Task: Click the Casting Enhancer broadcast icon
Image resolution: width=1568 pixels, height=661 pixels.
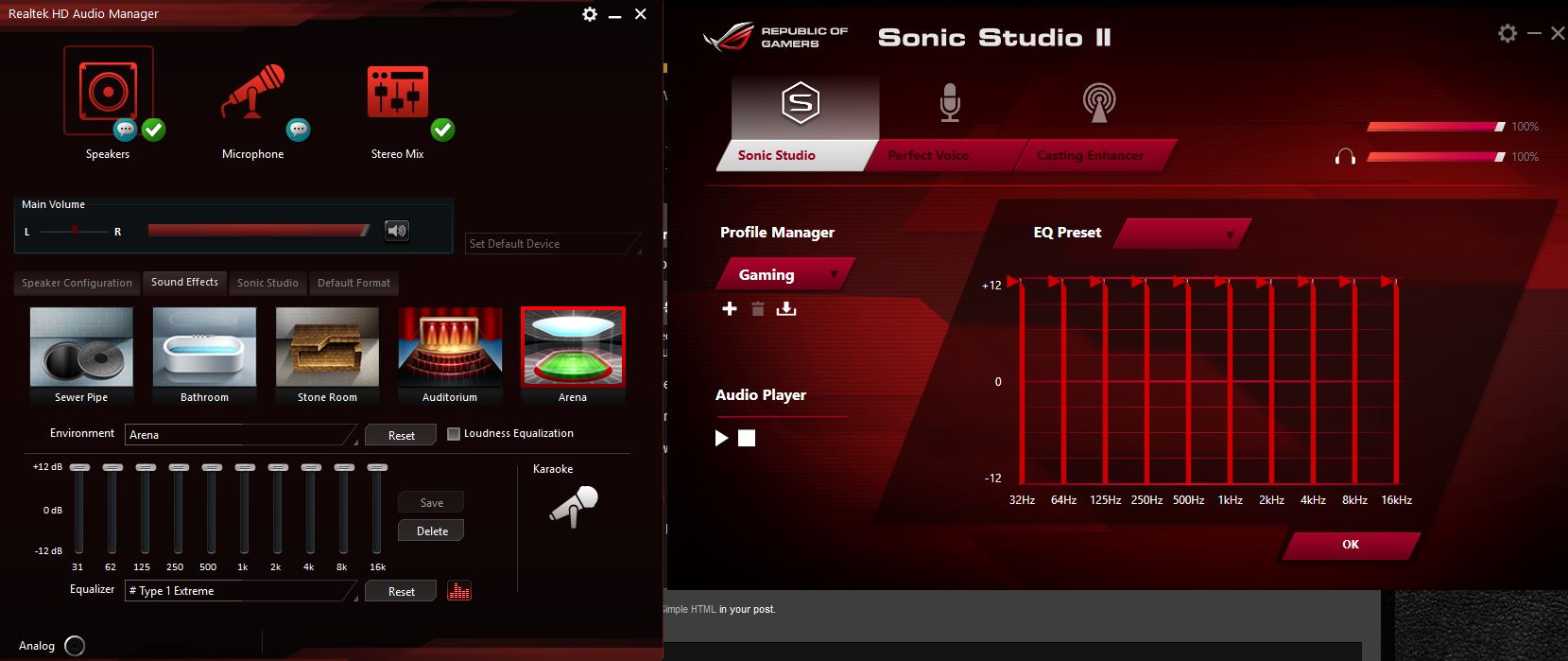Action: coord(1098,103)
